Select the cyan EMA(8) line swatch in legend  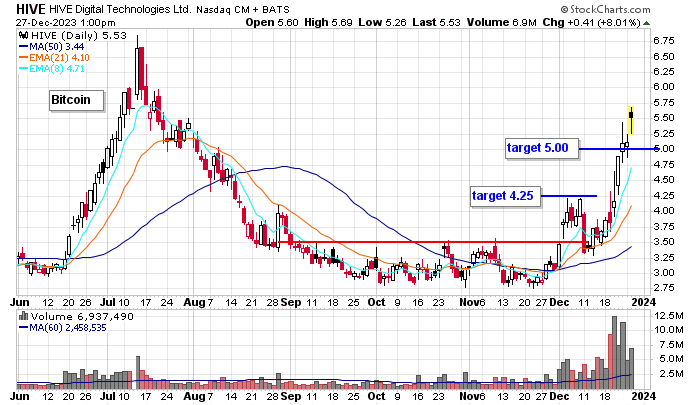[23, 69]
